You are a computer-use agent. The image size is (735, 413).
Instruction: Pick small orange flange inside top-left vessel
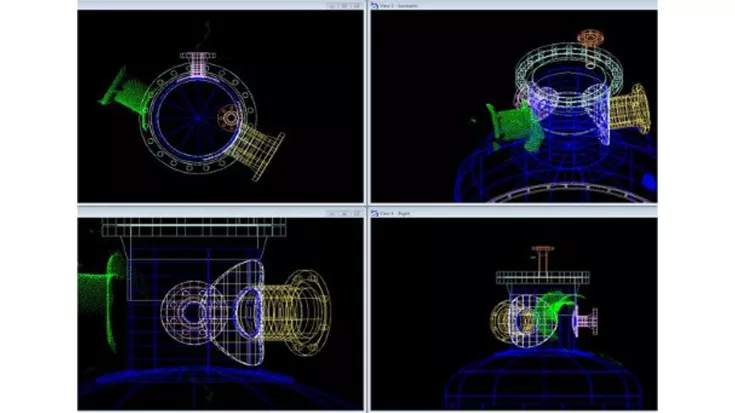tap(229, 117)
